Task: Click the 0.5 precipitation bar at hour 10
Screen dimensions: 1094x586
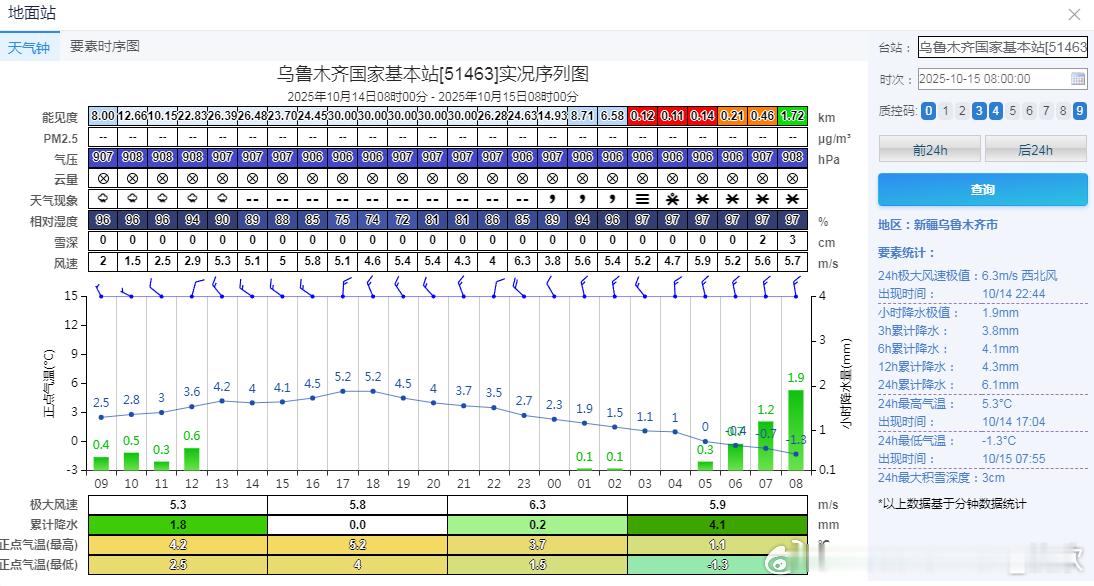Action: point(131,461)
